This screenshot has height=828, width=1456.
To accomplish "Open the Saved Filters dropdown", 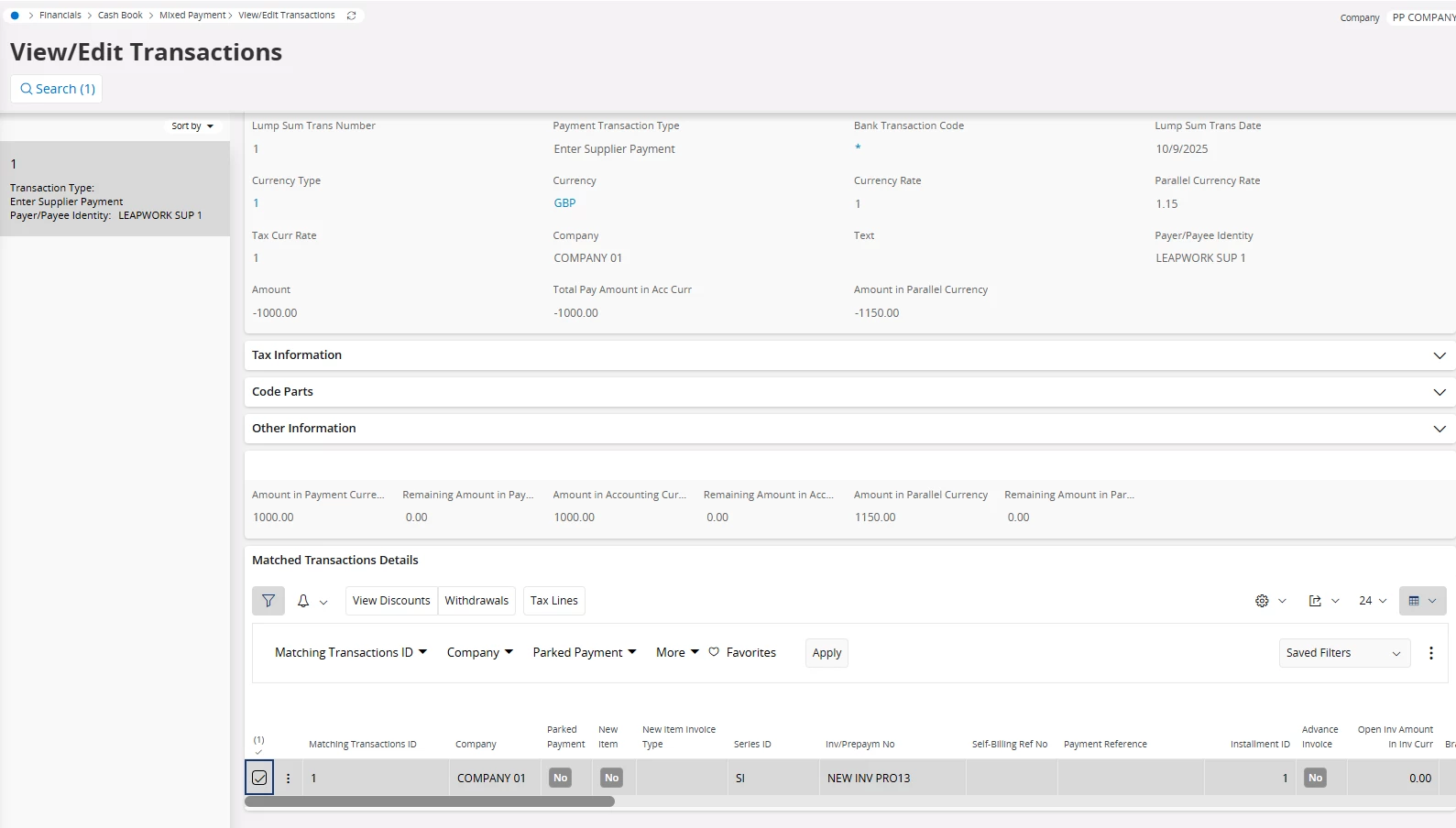I will [x=1343, y=653].
